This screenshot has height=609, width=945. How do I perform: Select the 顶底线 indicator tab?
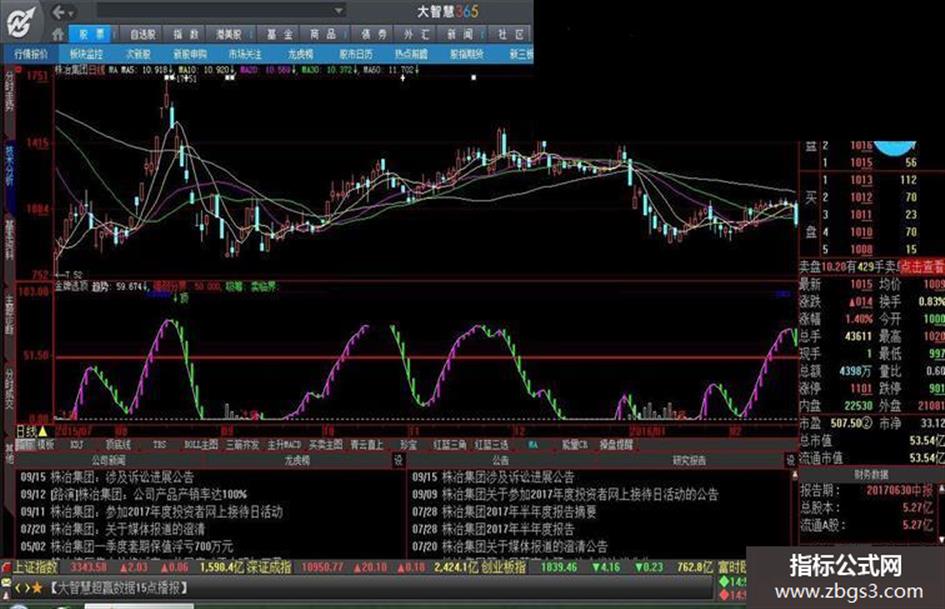coord(118,444)
